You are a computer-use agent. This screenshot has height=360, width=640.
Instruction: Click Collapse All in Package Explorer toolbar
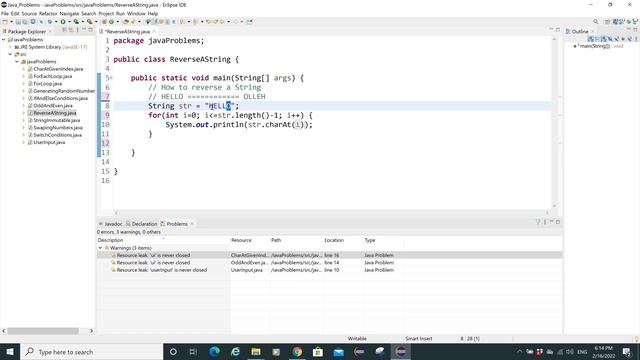pos(64,30)
